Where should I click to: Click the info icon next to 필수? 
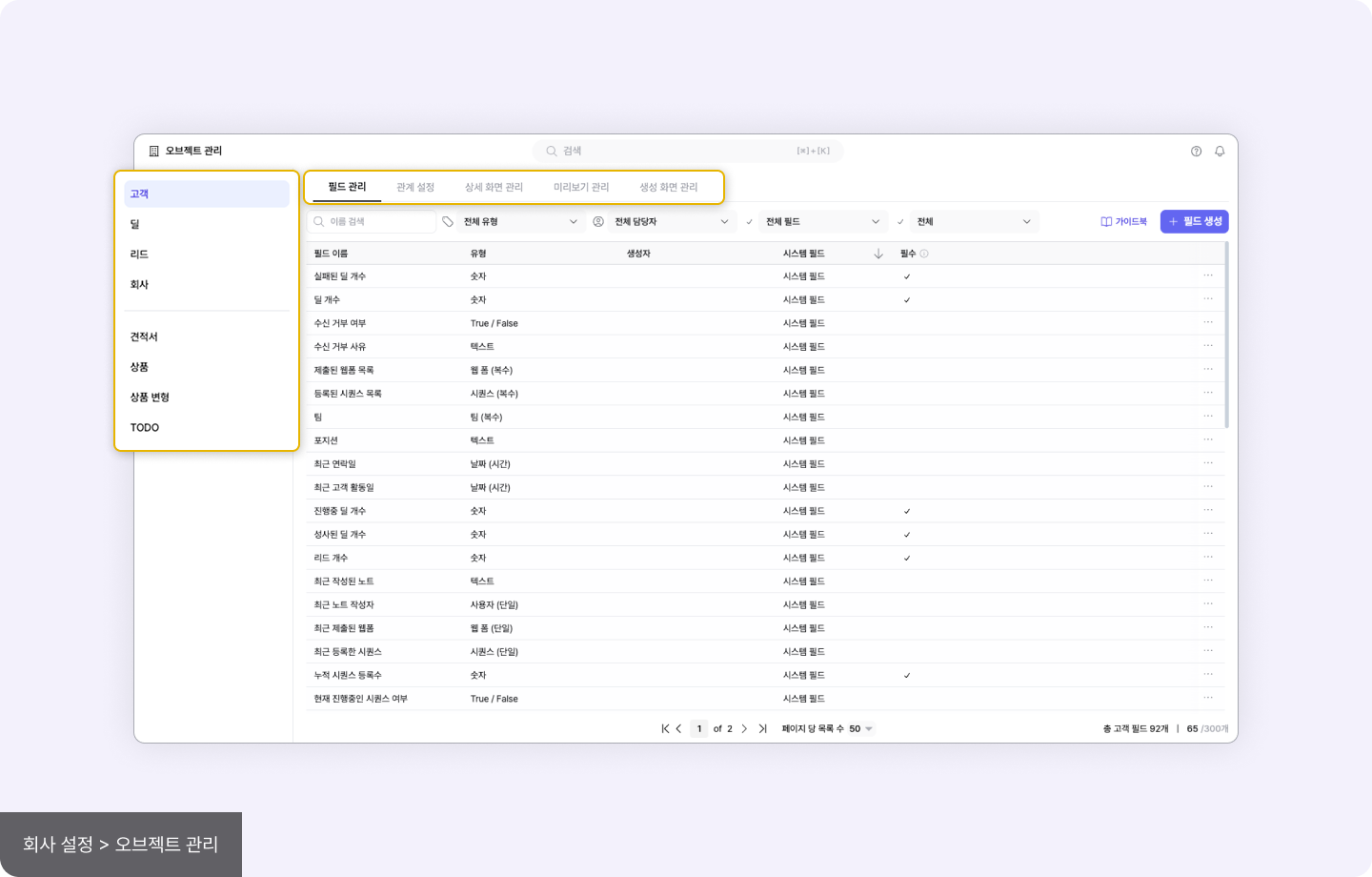click(924, 254)
